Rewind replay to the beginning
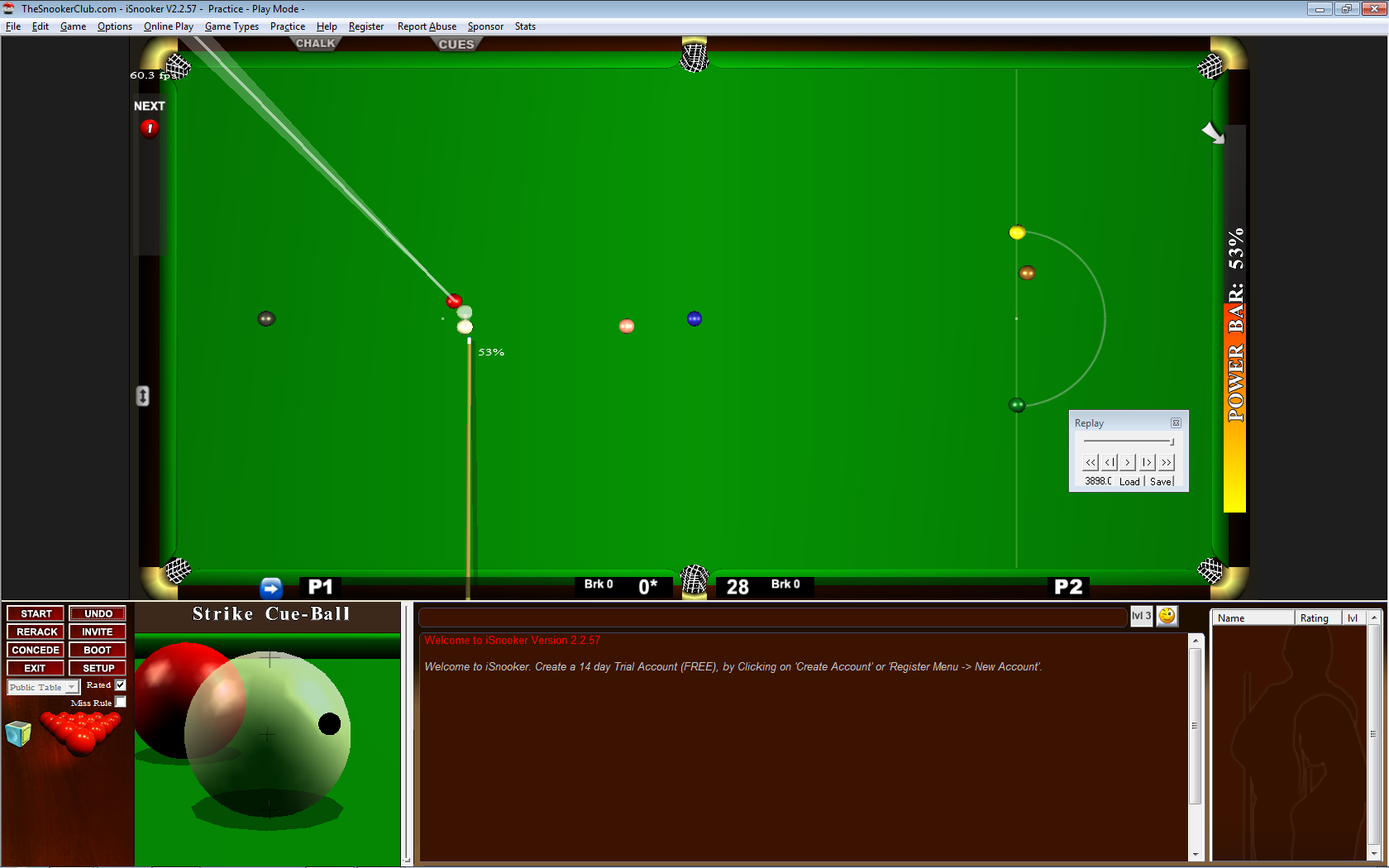The width and height of the screenshot is (1389, 868). [1091, 462]
